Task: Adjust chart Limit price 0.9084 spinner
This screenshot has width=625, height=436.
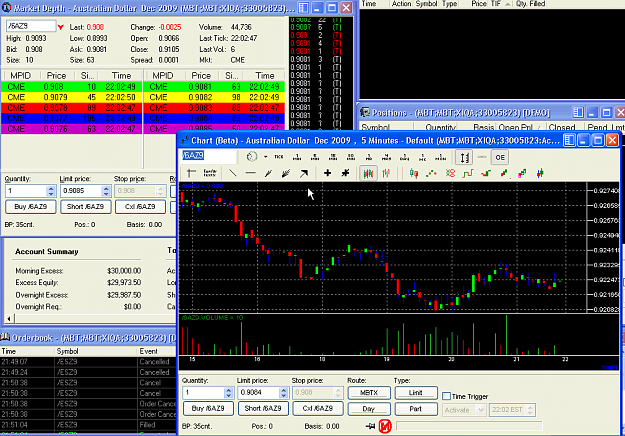Action: pyautogui.click(x=283, y=393)
